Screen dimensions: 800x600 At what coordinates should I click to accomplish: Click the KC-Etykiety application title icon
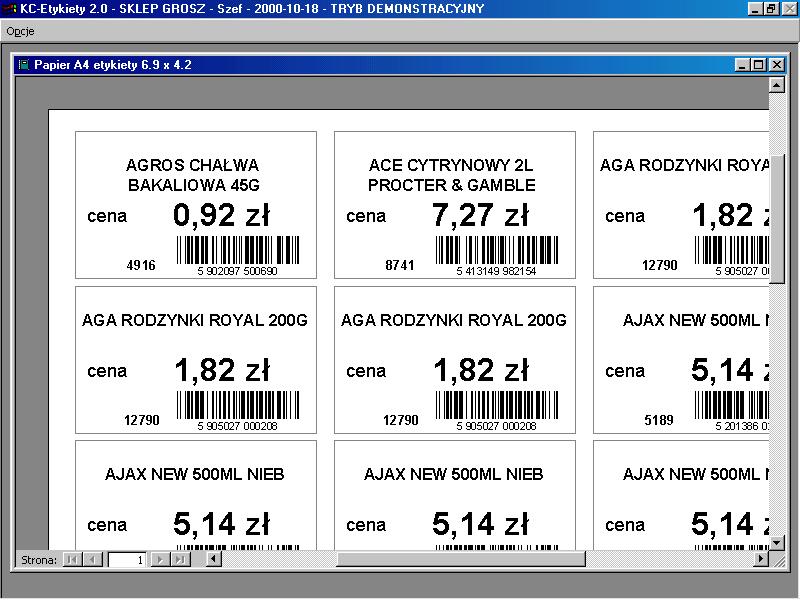click(9, 9)
